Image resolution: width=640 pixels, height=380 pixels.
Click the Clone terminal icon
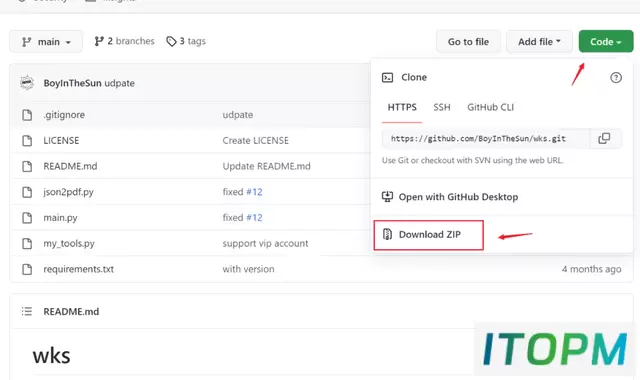(x=387, y=78)
